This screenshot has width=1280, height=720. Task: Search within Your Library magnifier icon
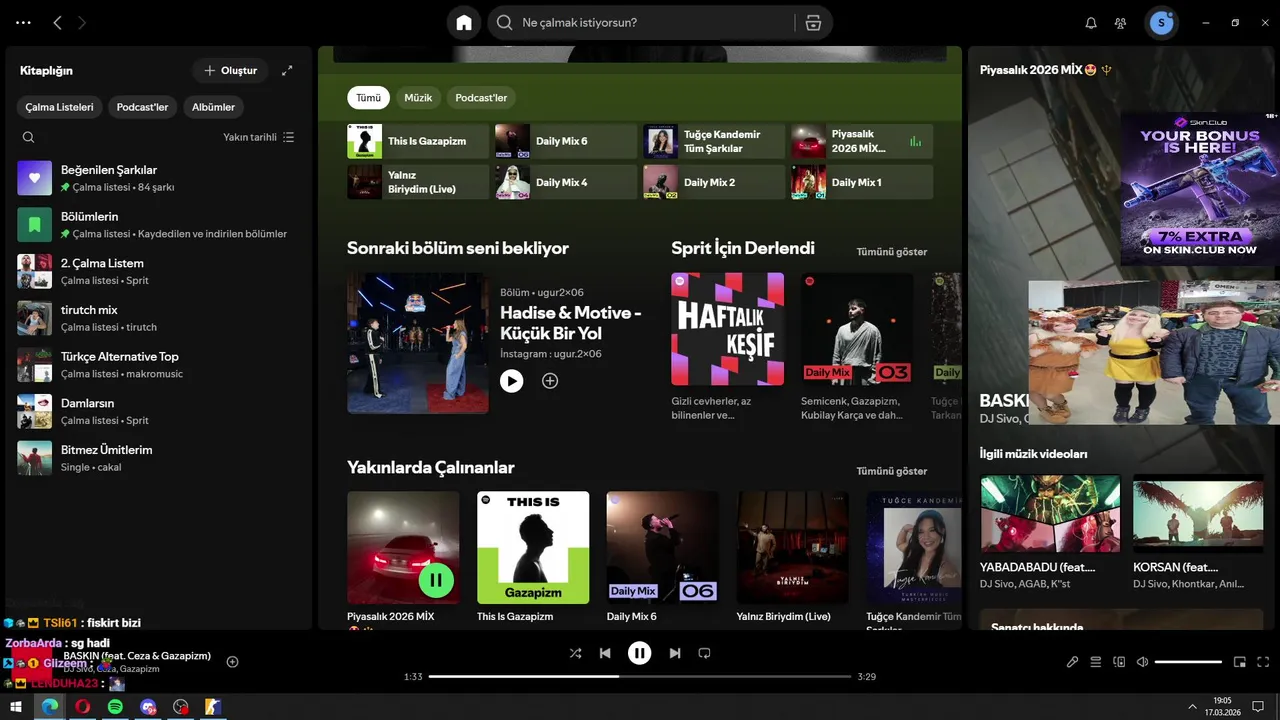pyautogui.click(x=28, y=137)
